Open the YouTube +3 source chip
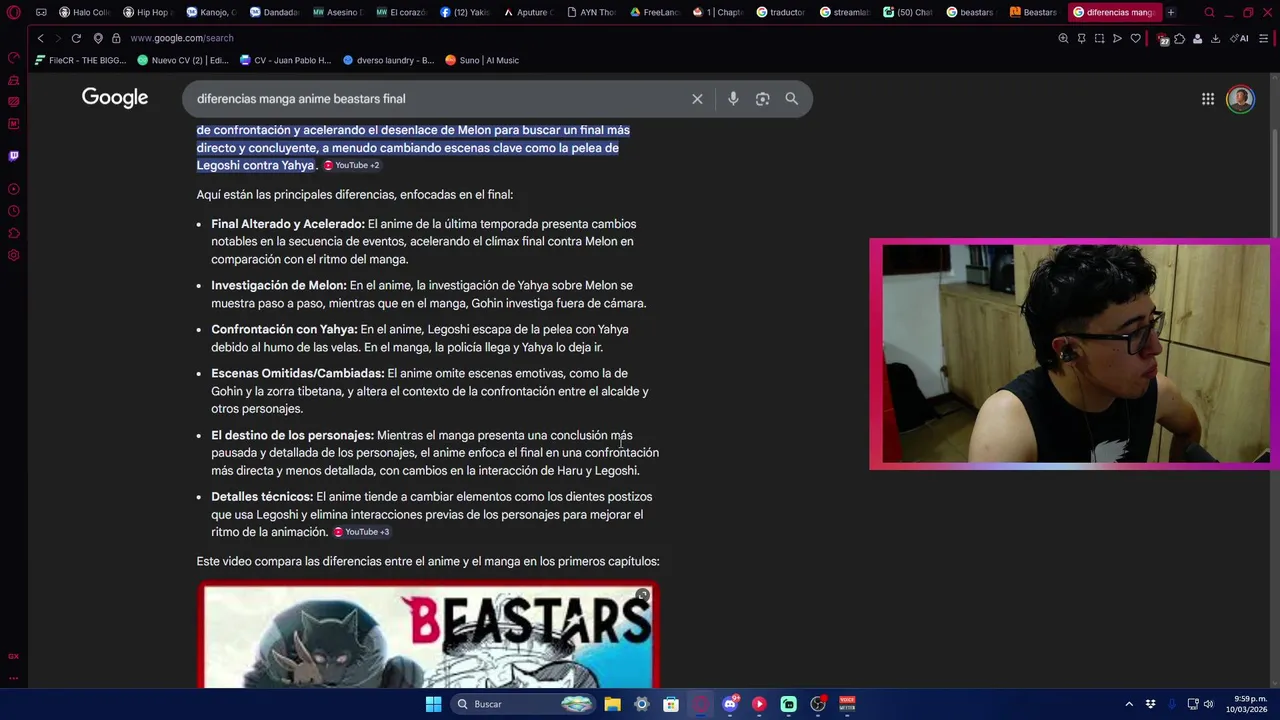Screen dimensions: 1280x720 [x=361, y=532]
